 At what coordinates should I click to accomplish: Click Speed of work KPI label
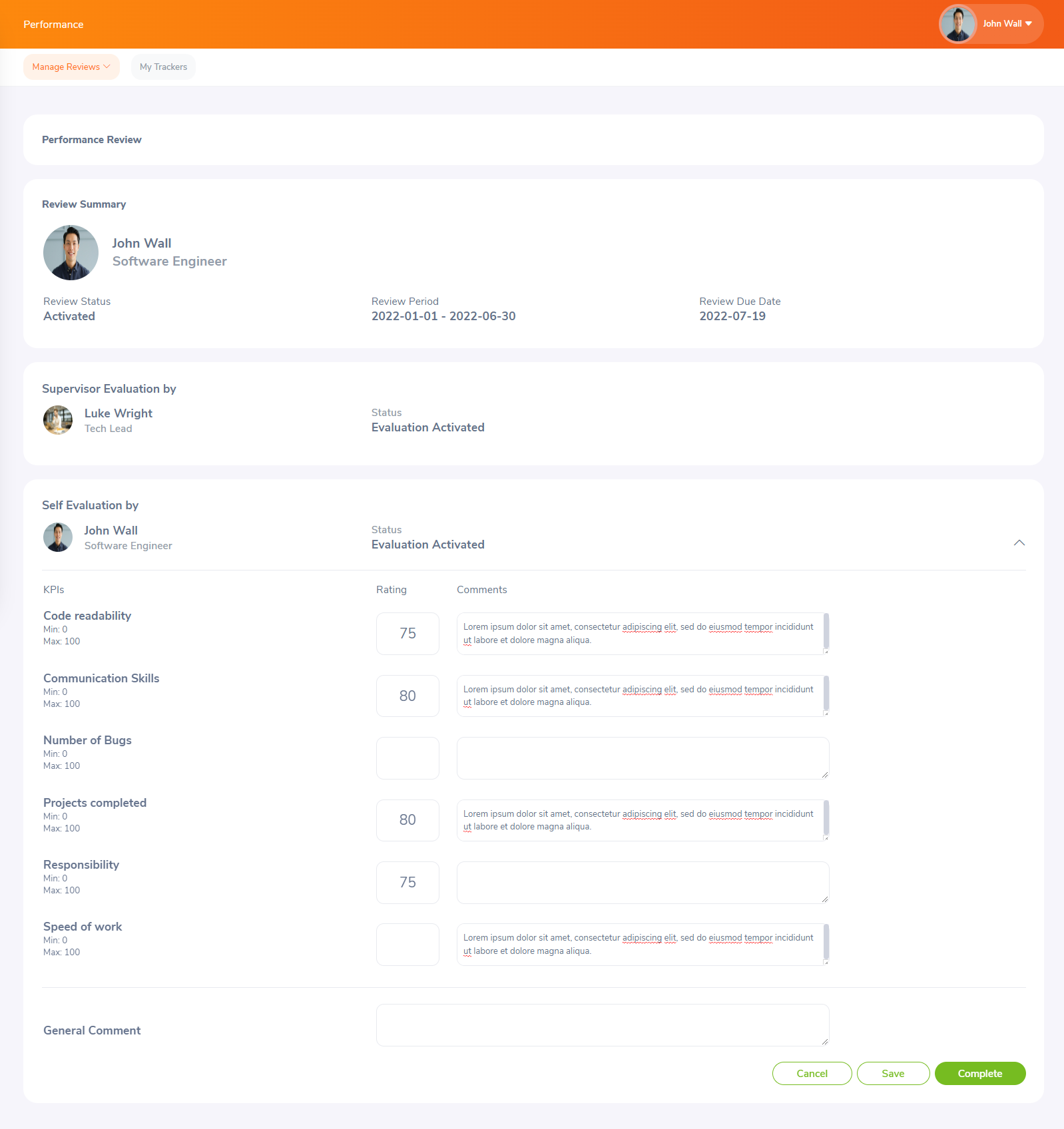(x=83, y=927)
